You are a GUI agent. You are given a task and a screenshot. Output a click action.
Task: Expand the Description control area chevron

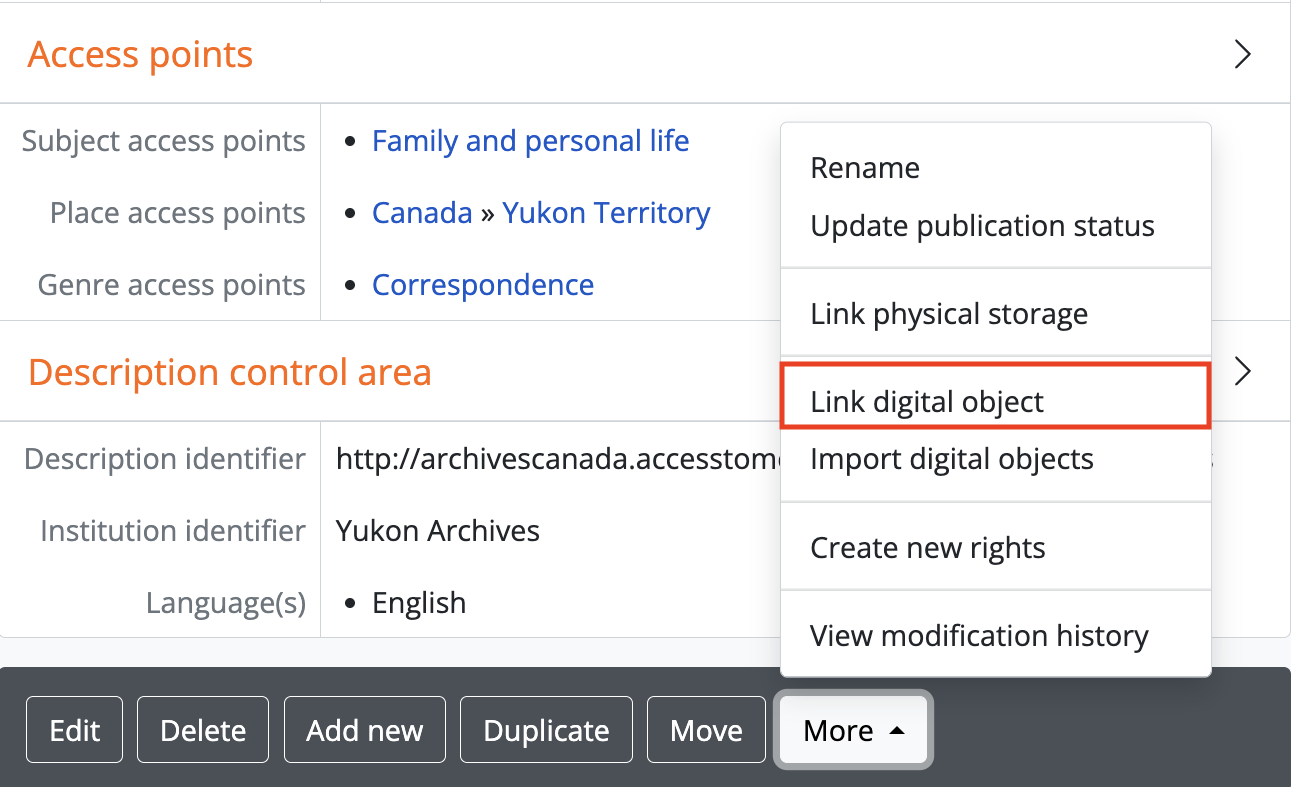tap(1242, 372)
